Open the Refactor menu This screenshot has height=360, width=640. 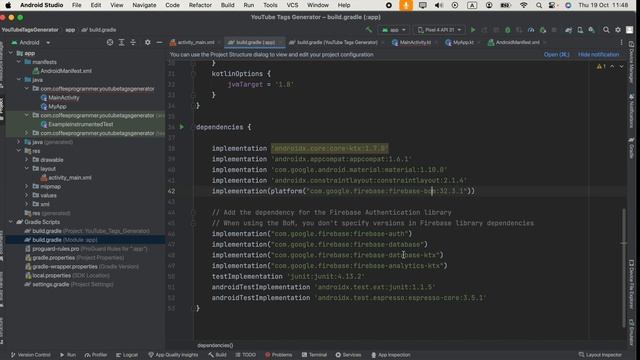coord(200,5)
